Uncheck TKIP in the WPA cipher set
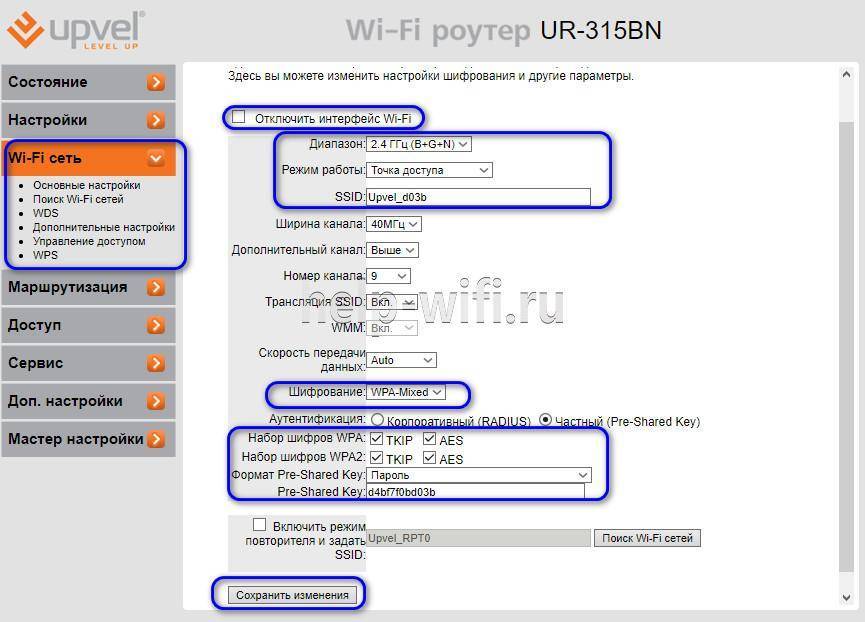Viewport: 865px width, 622px height. (377, 439)
